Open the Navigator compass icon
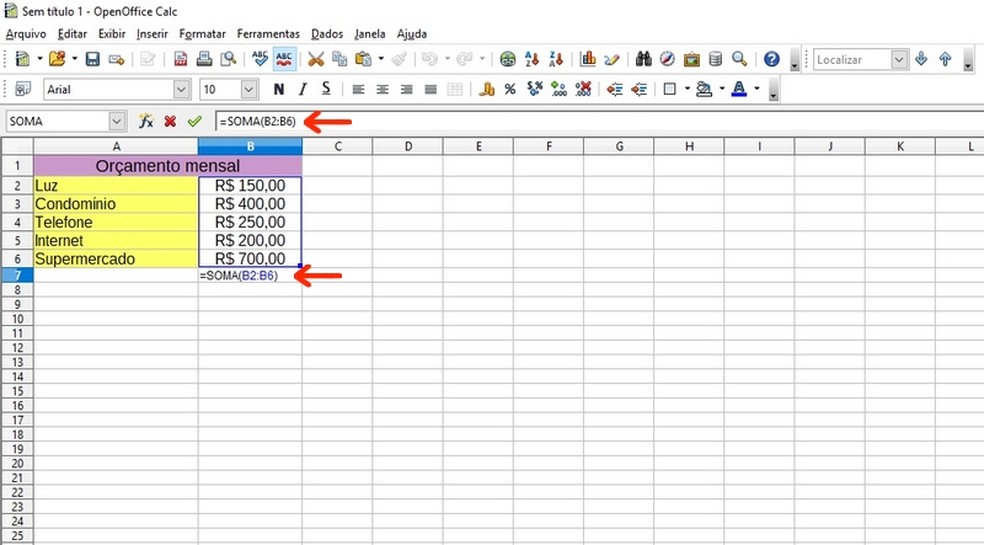984x545 pixels. pos(667,60)
